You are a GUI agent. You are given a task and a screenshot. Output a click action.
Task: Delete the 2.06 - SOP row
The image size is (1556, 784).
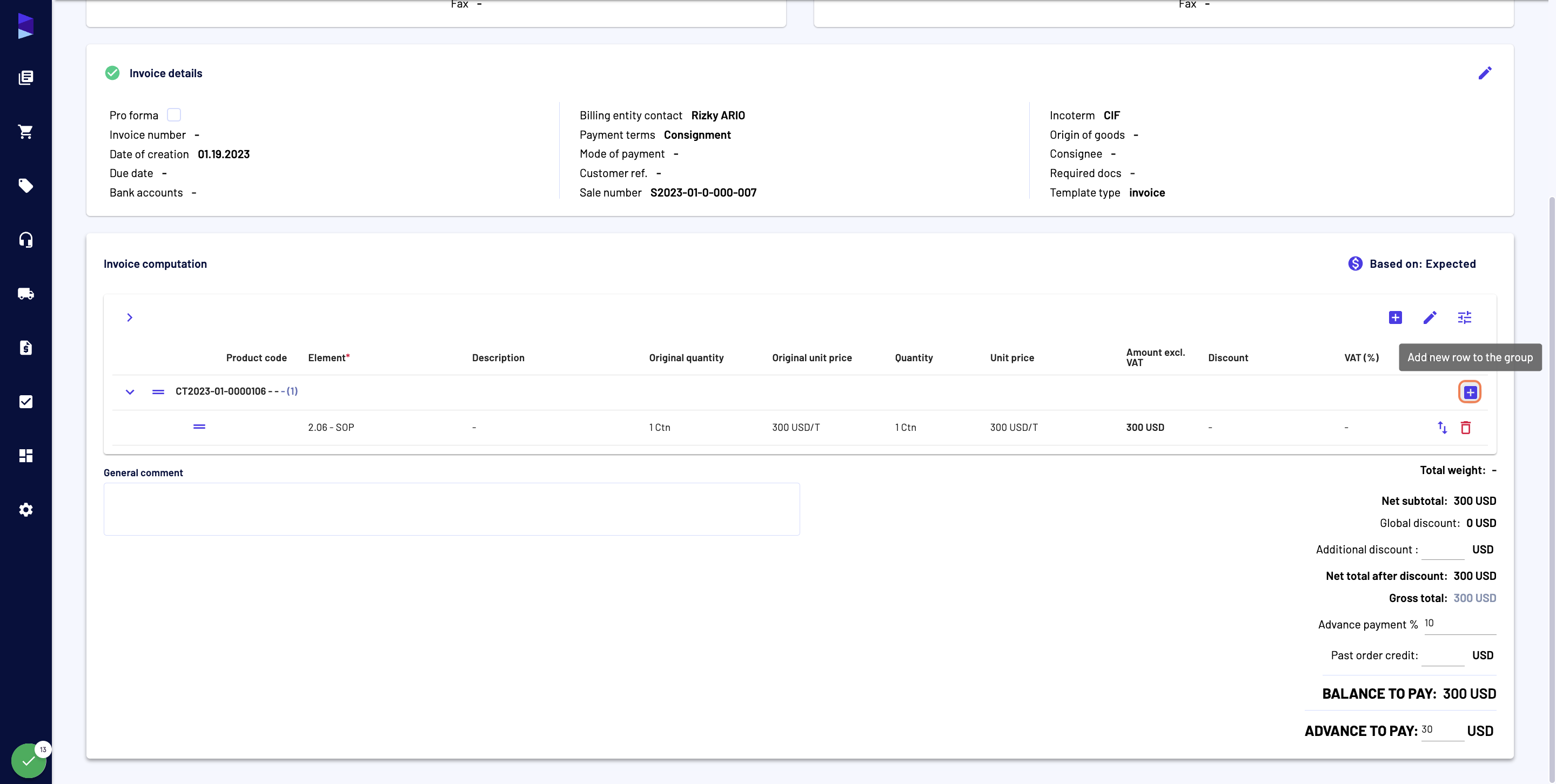(1465, 427)
